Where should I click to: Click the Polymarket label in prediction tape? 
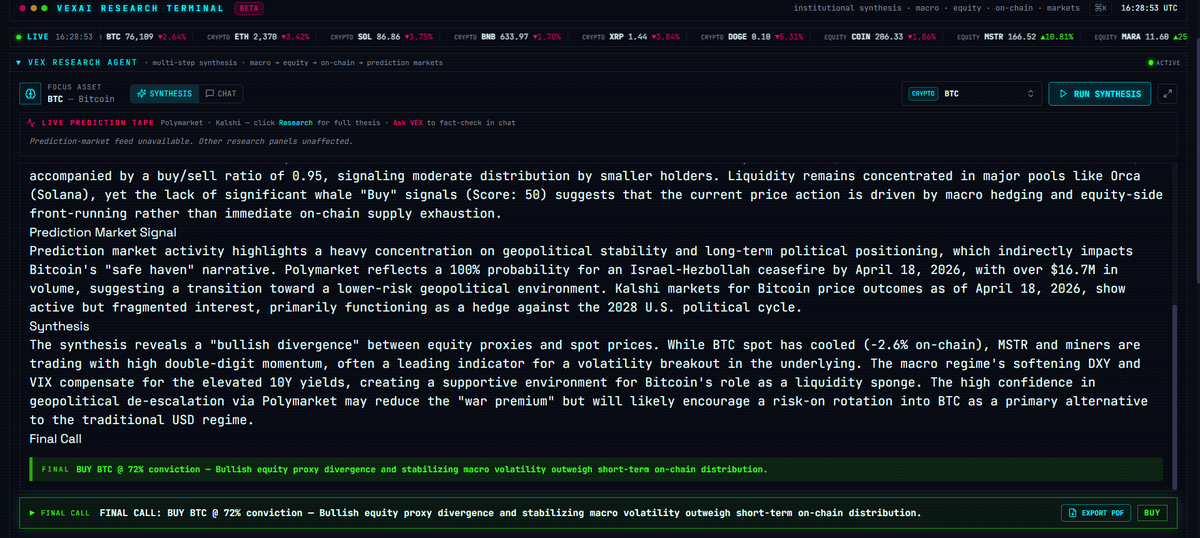[x=182, y=122]
